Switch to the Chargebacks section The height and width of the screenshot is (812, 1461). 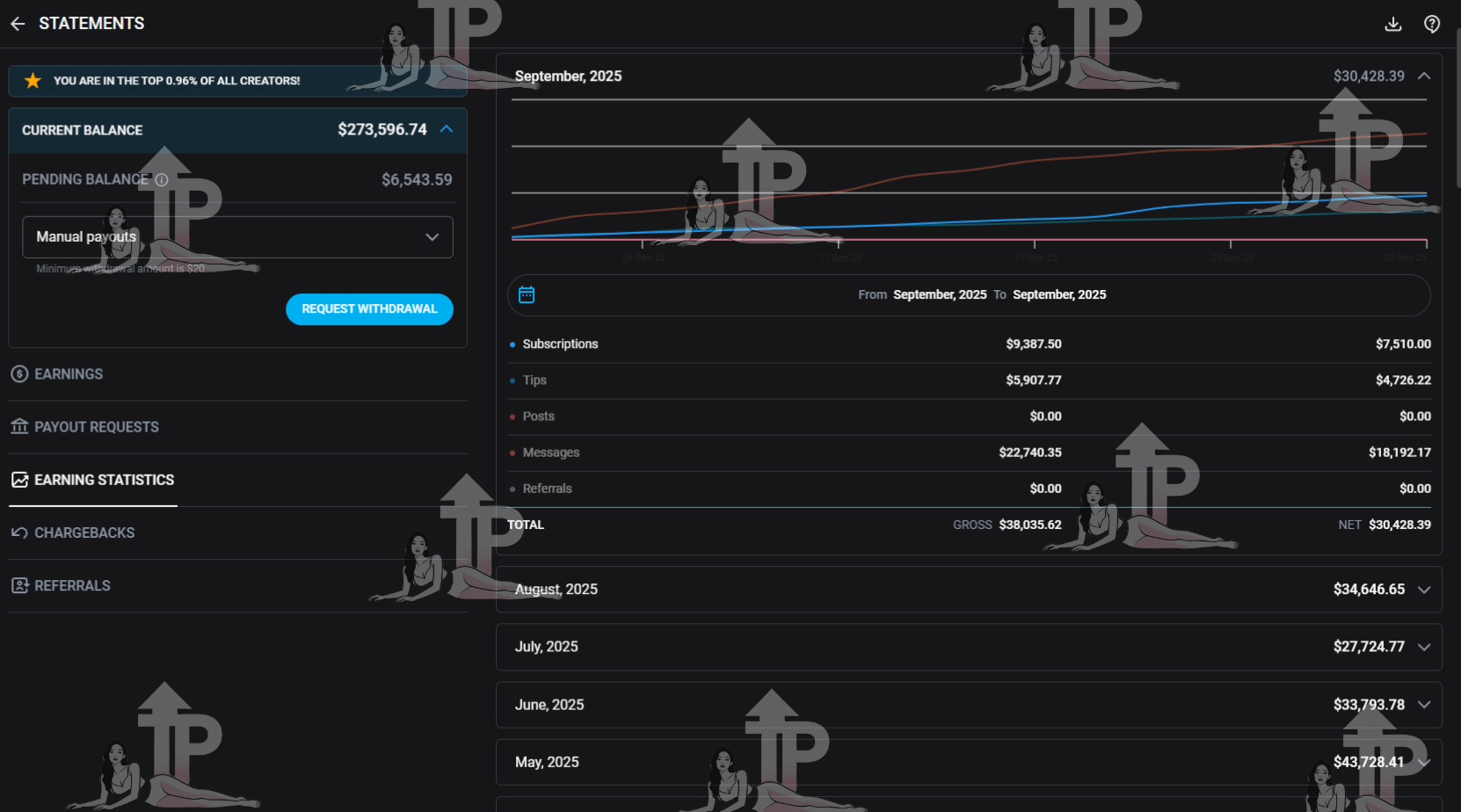(x=84, y=533)
